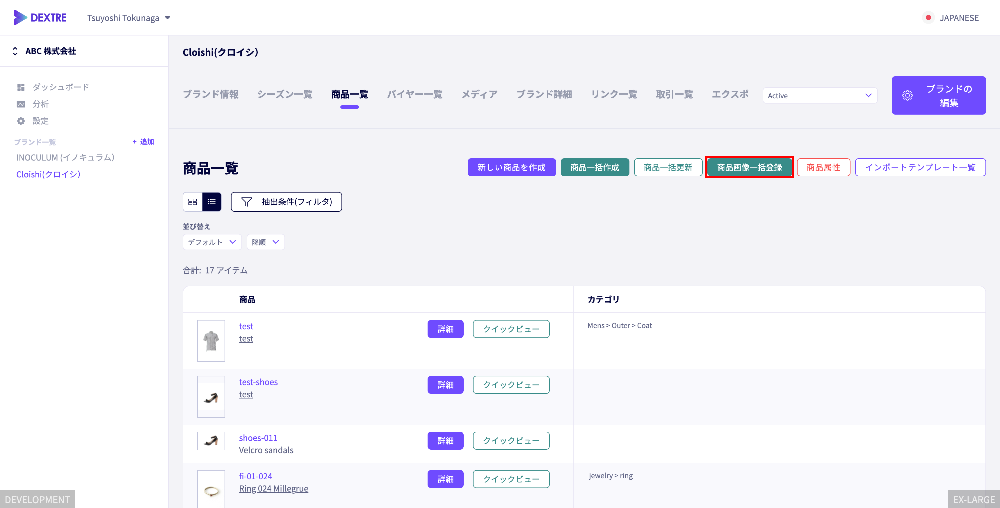Click the red-outlined 商品属性 button

823,168
